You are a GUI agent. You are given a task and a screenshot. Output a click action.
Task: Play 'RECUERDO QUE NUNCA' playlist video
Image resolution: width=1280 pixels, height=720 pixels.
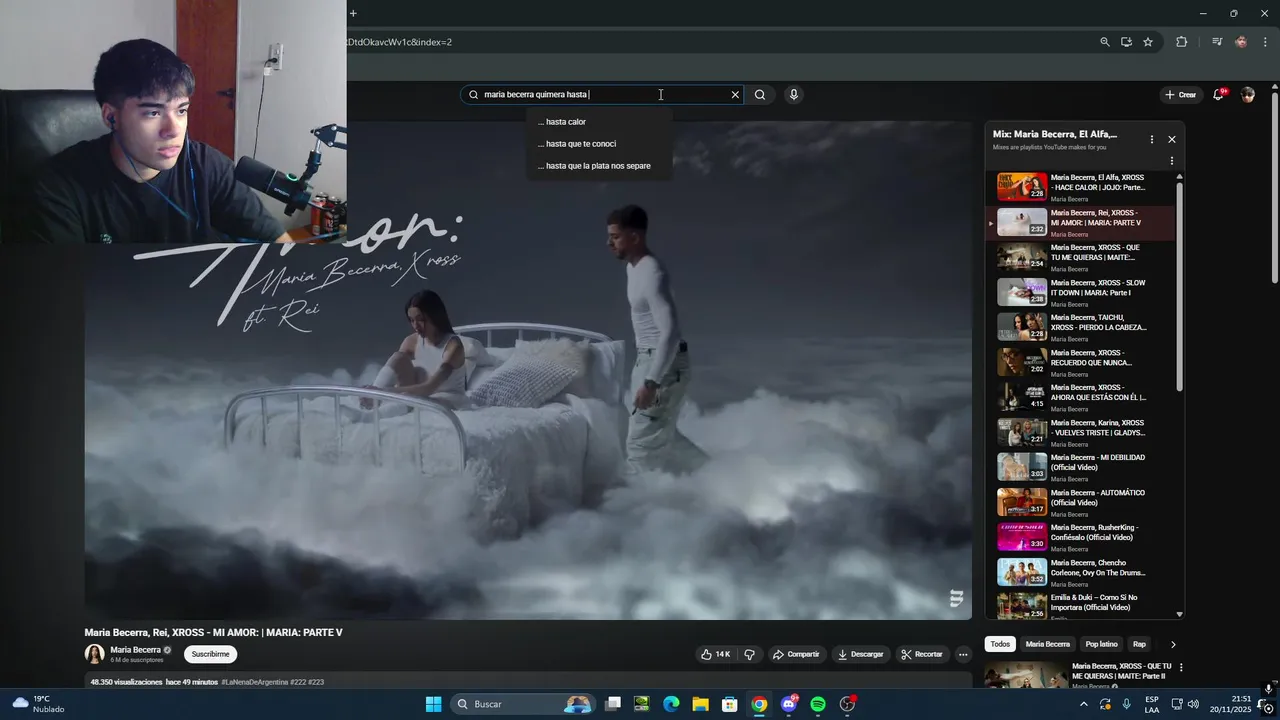tap(1080, 362)
